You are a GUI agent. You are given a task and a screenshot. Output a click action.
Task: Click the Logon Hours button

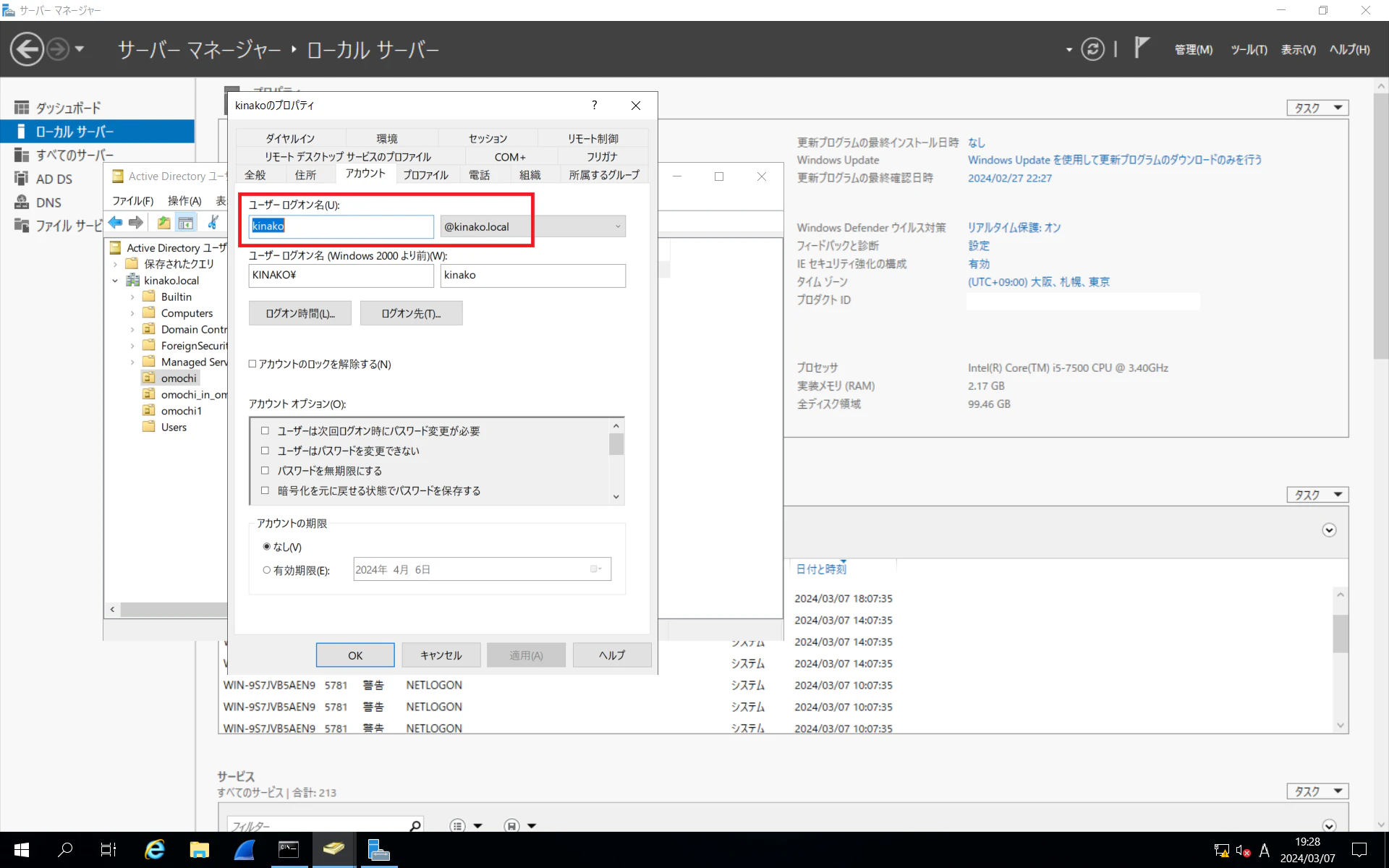pos(300,313)
